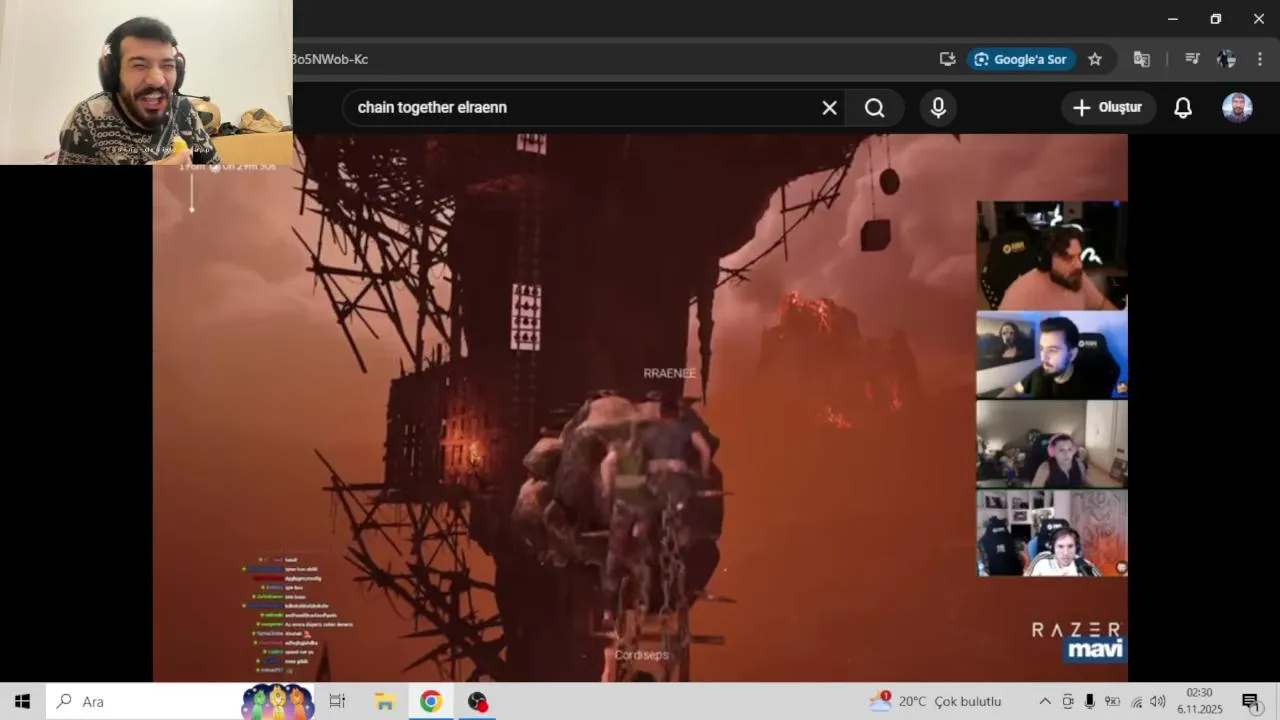Click the Oluştur create button
1280x720 pixels.
[1108, 108]
